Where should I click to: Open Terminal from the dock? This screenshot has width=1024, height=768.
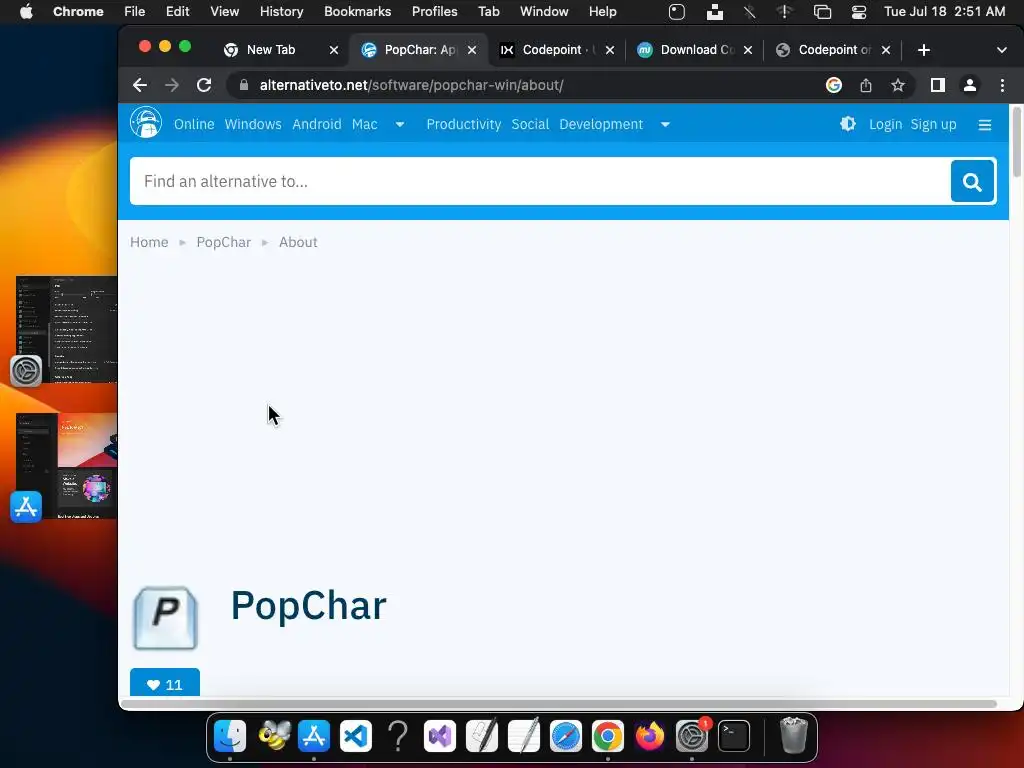pos(733,736)
